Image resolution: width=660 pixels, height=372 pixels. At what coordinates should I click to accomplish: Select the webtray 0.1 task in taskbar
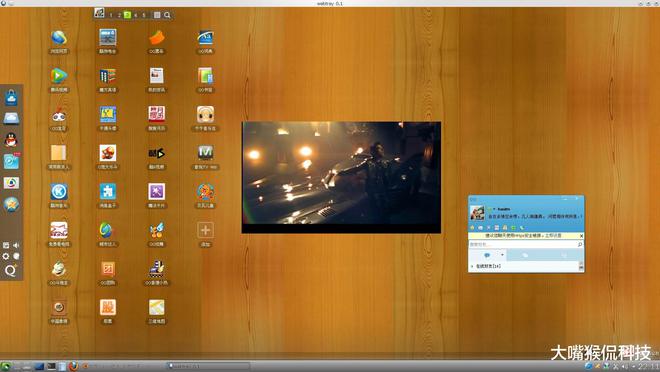208,366
